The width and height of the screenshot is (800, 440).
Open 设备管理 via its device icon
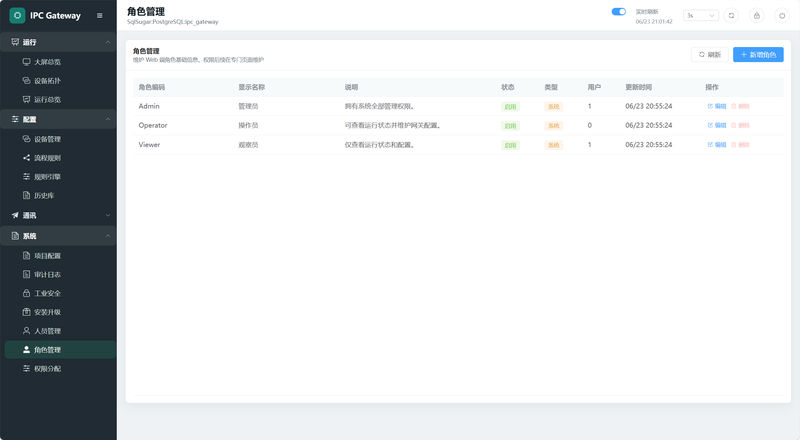[x=27, y=139]
